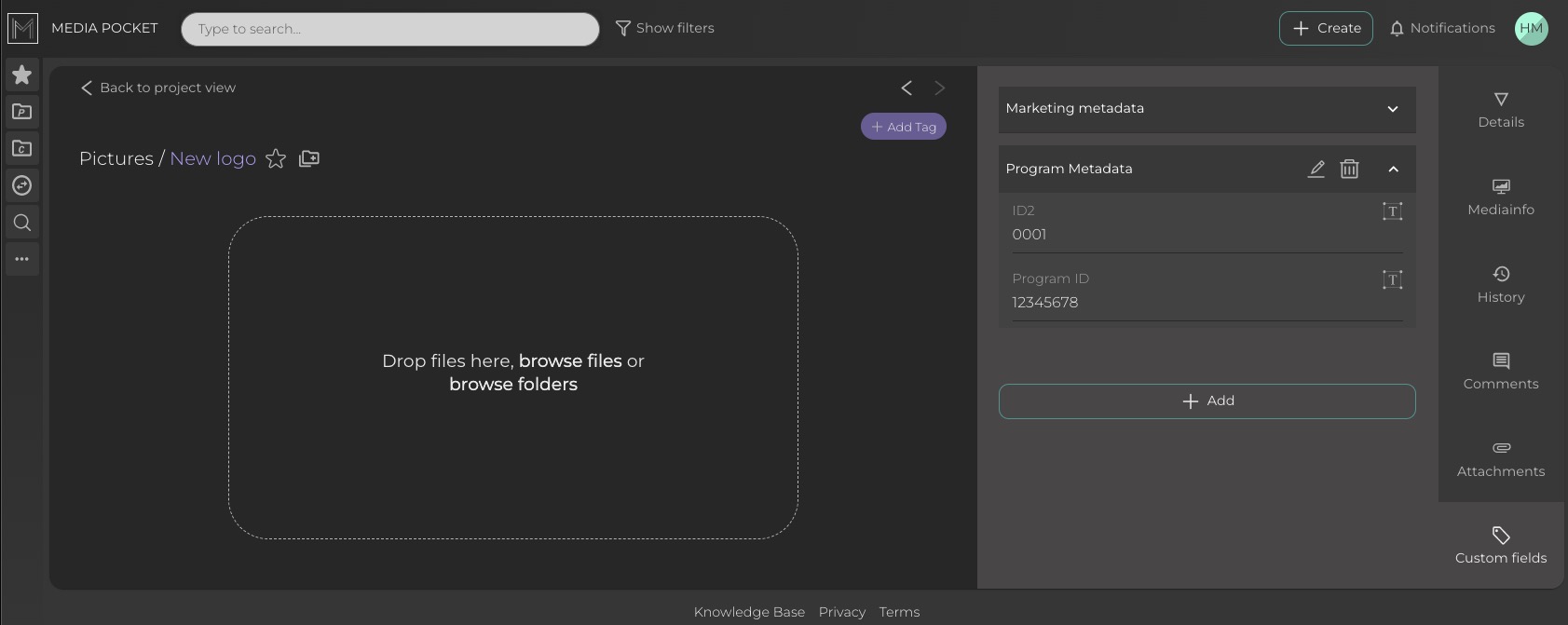
Task: Collapse the Program Metadata section
Action: click(x=1393, y=170)
